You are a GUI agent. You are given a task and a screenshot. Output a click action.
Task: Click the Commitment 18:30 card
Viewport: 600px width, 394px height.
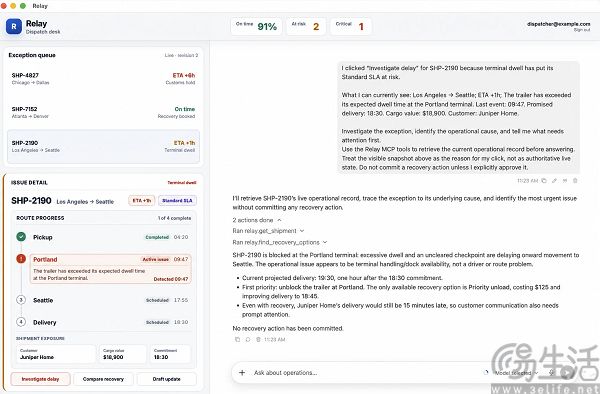(x=170, y=354)
